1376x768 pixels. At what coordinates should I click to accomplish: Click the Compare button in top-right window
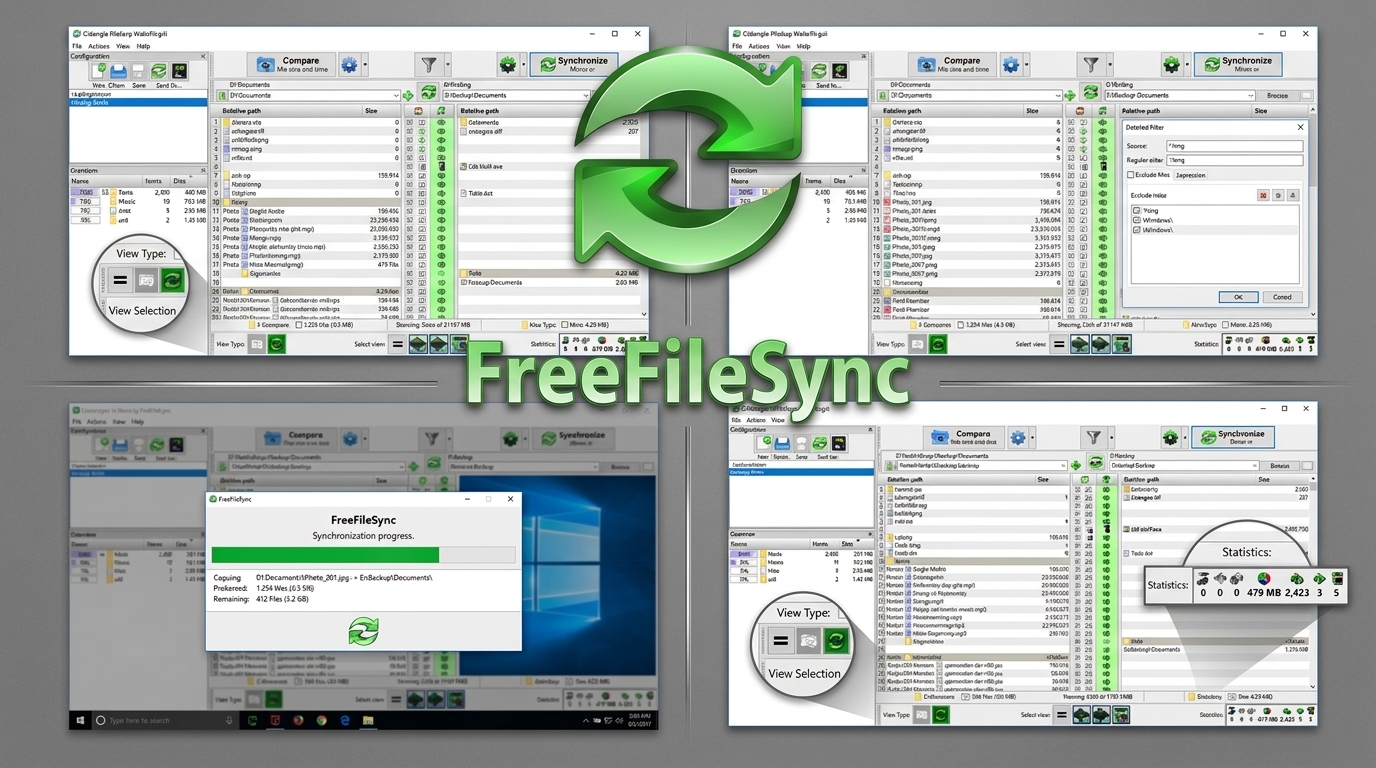pyautogui.click(x=952, y=65)
